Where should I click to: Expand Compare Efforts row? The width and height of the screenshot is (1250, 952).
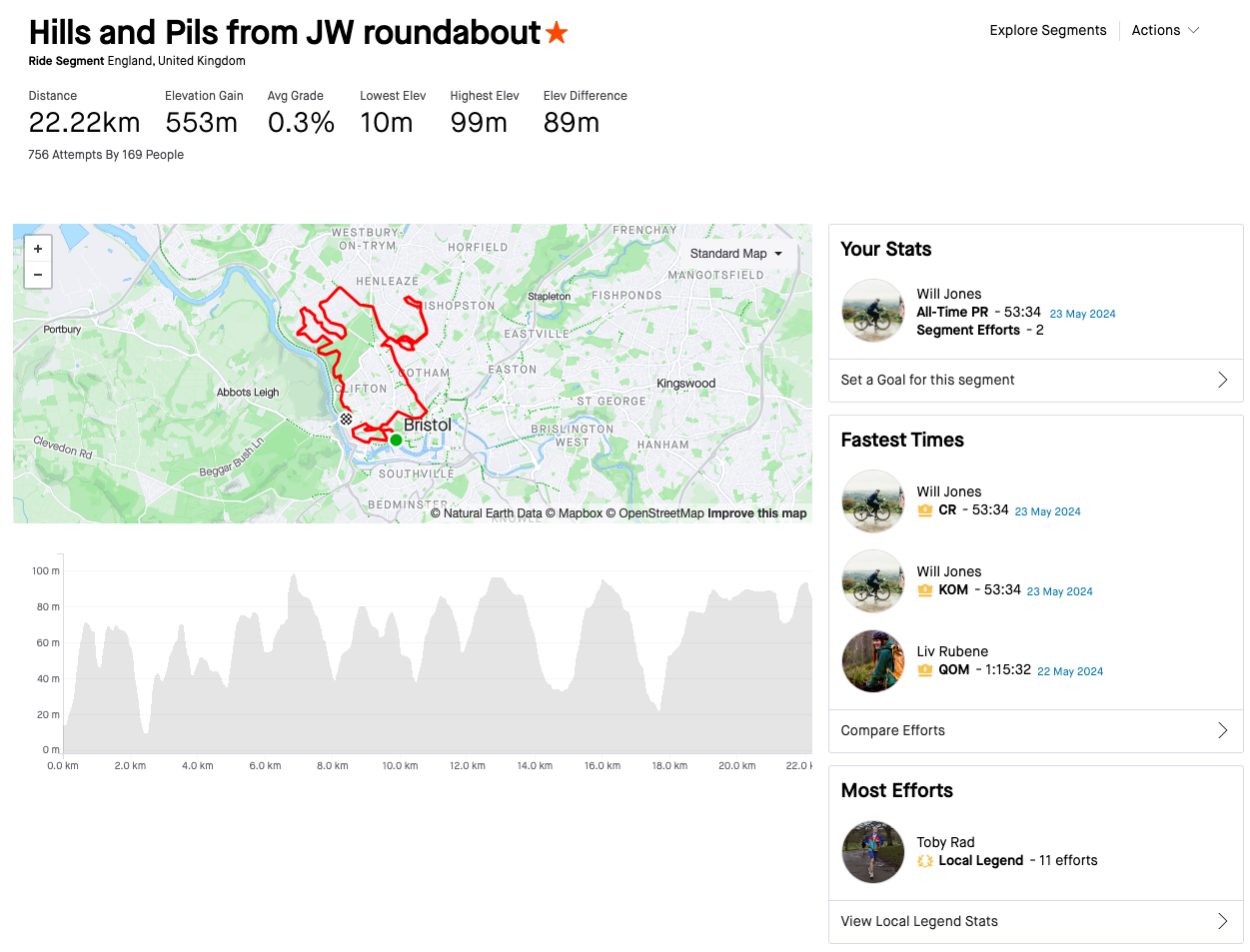1035,730
